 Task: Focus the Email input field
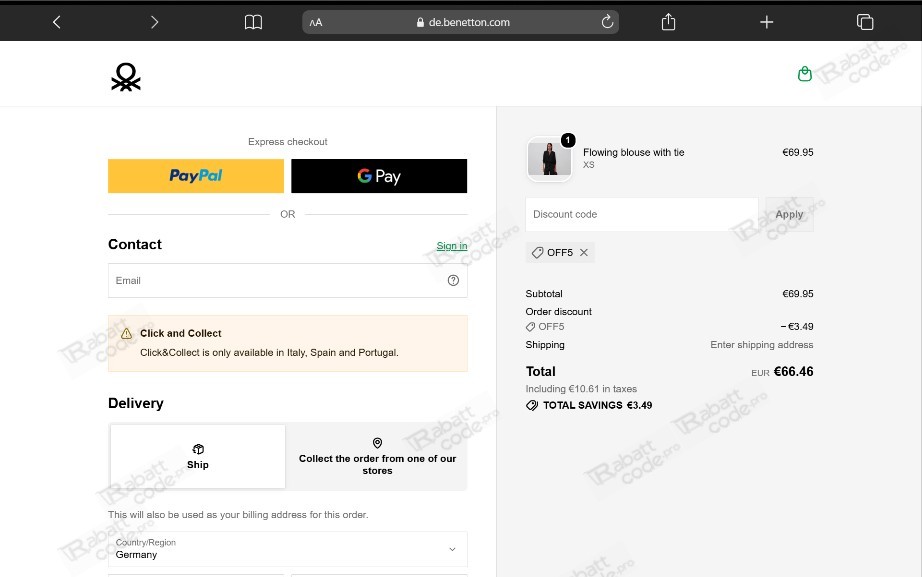click(x=288, y=281)
